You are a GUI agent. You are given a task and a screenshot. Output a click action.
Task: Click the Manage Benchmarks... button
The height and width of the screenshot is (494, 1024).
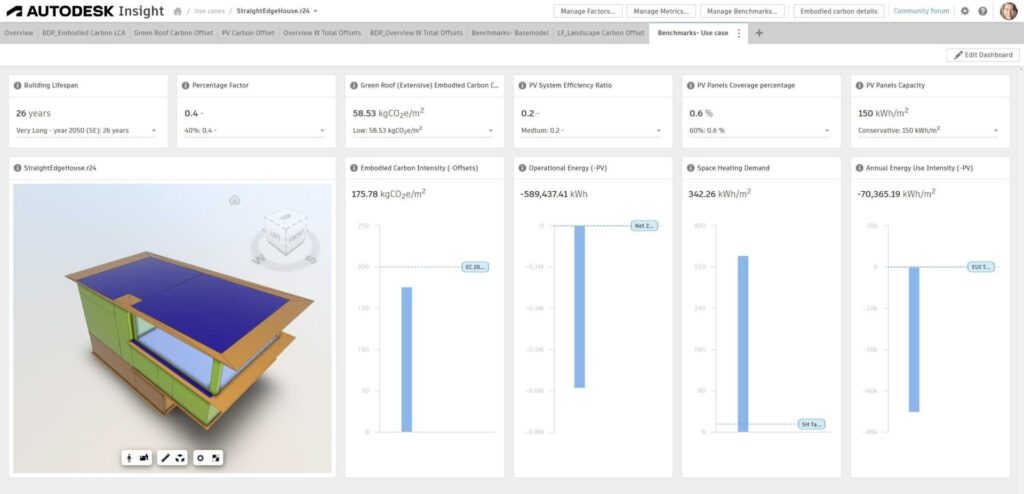(x=743, y=11)
